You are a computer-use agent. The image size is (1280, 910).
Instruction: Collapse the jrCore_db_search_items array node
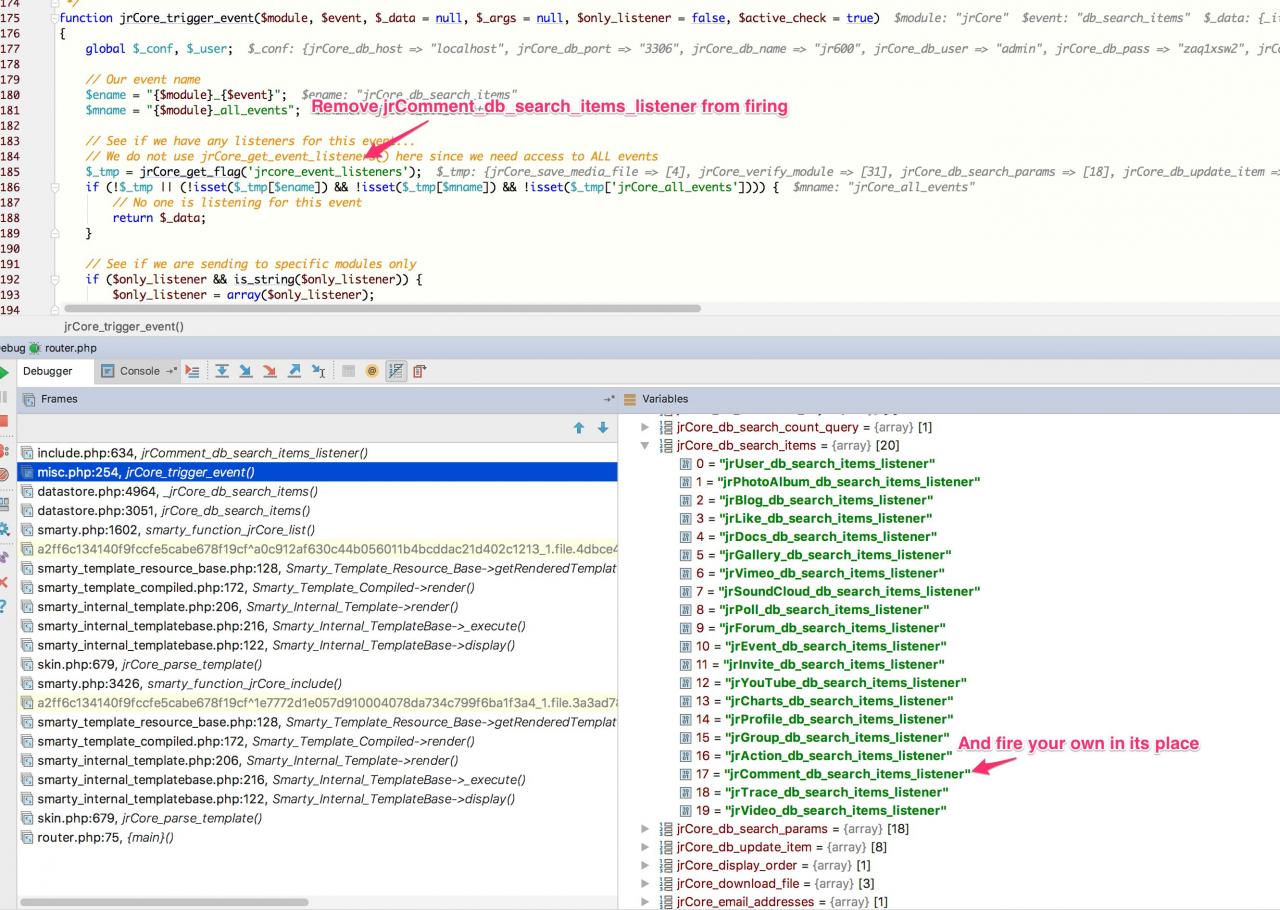click(x=645, y=446)
